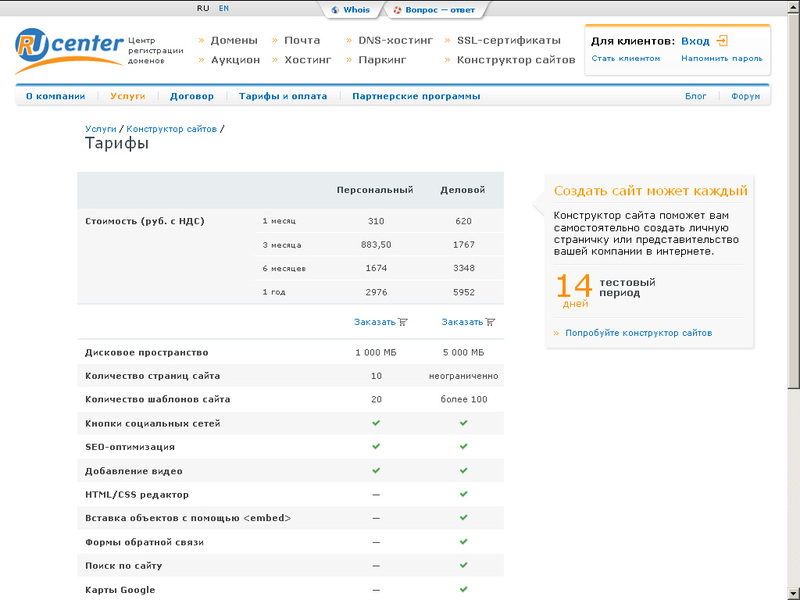800x600 pixels.
Task: Open the SSL-сертификаты section
Action: [x=509, y=40]
